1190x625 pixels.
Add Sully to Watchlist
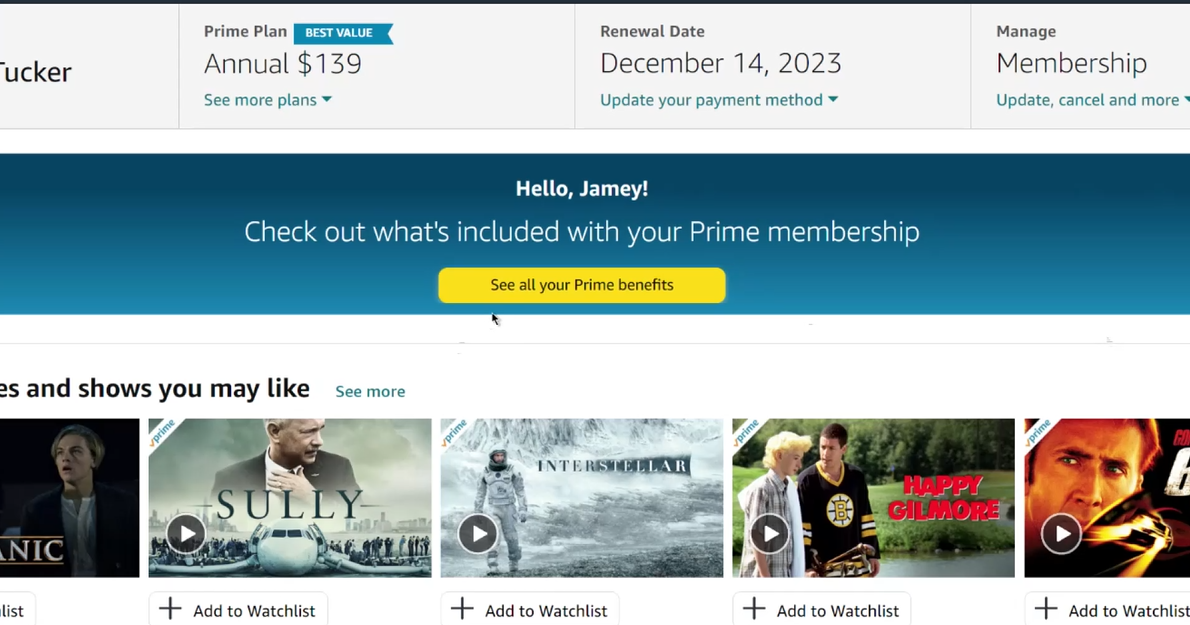(x=253, y=610)
